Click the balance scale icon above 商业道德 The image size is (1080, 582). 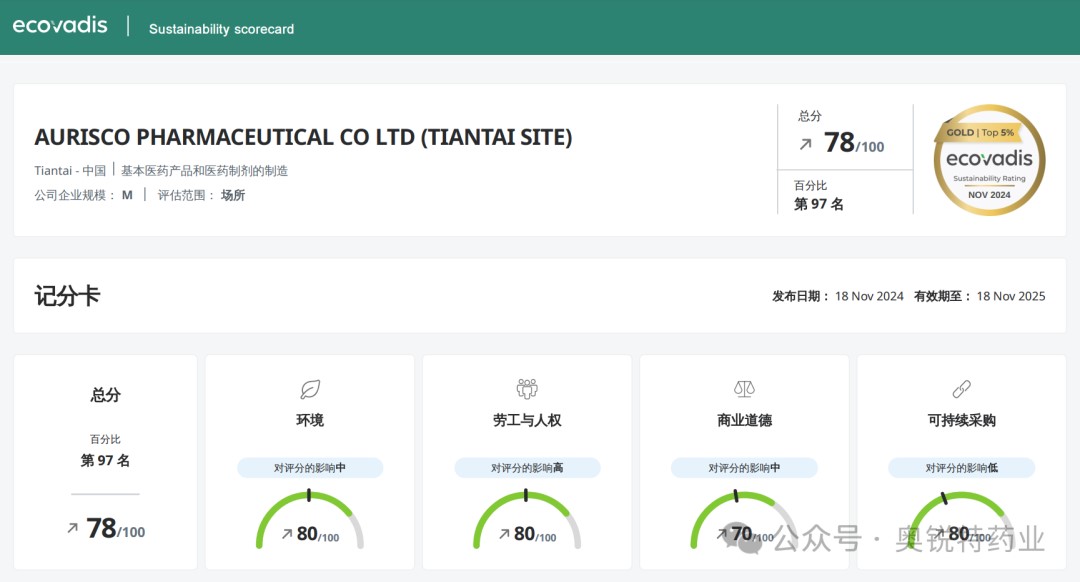point(744,389)
